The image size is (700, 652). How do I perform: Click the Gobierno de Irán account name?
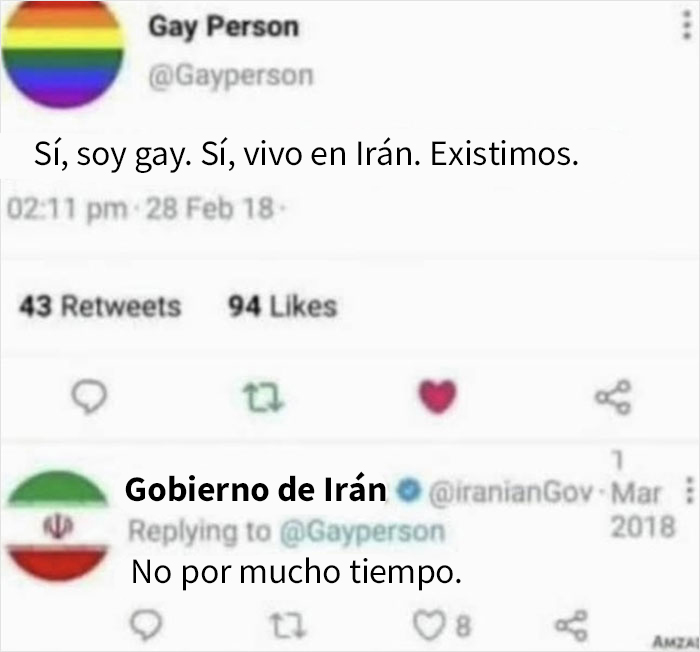tap(256, 489)
